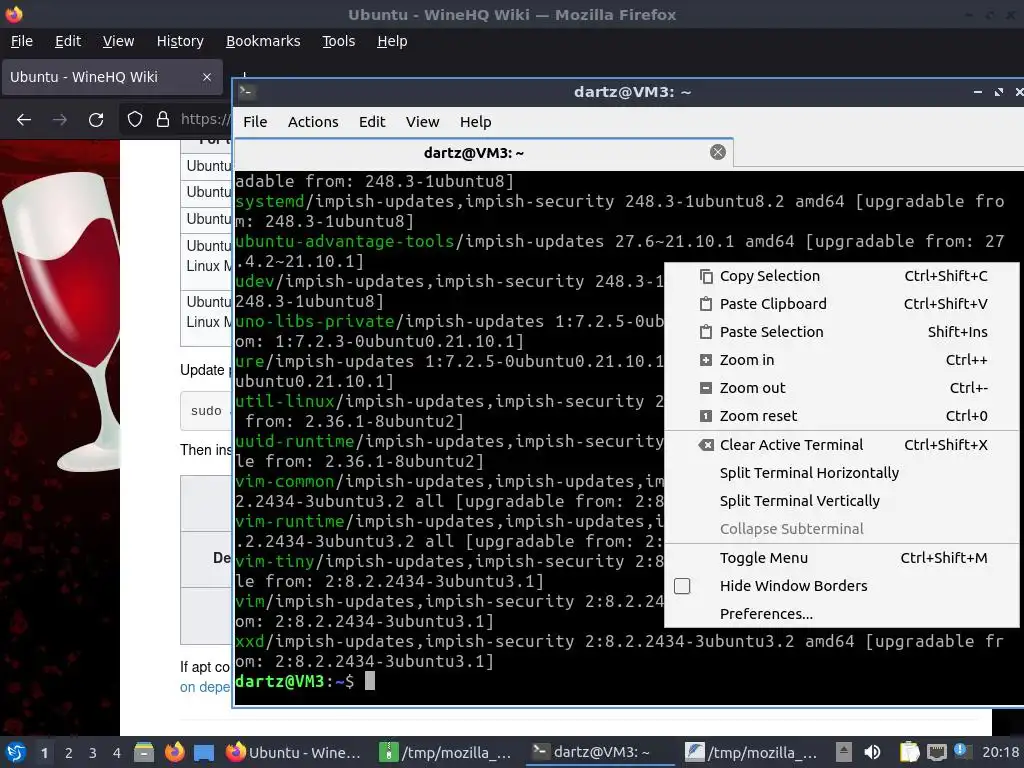Toggle the Hide Window Borders checkbox
This screenshot has width=1024, height=768.
682,586
